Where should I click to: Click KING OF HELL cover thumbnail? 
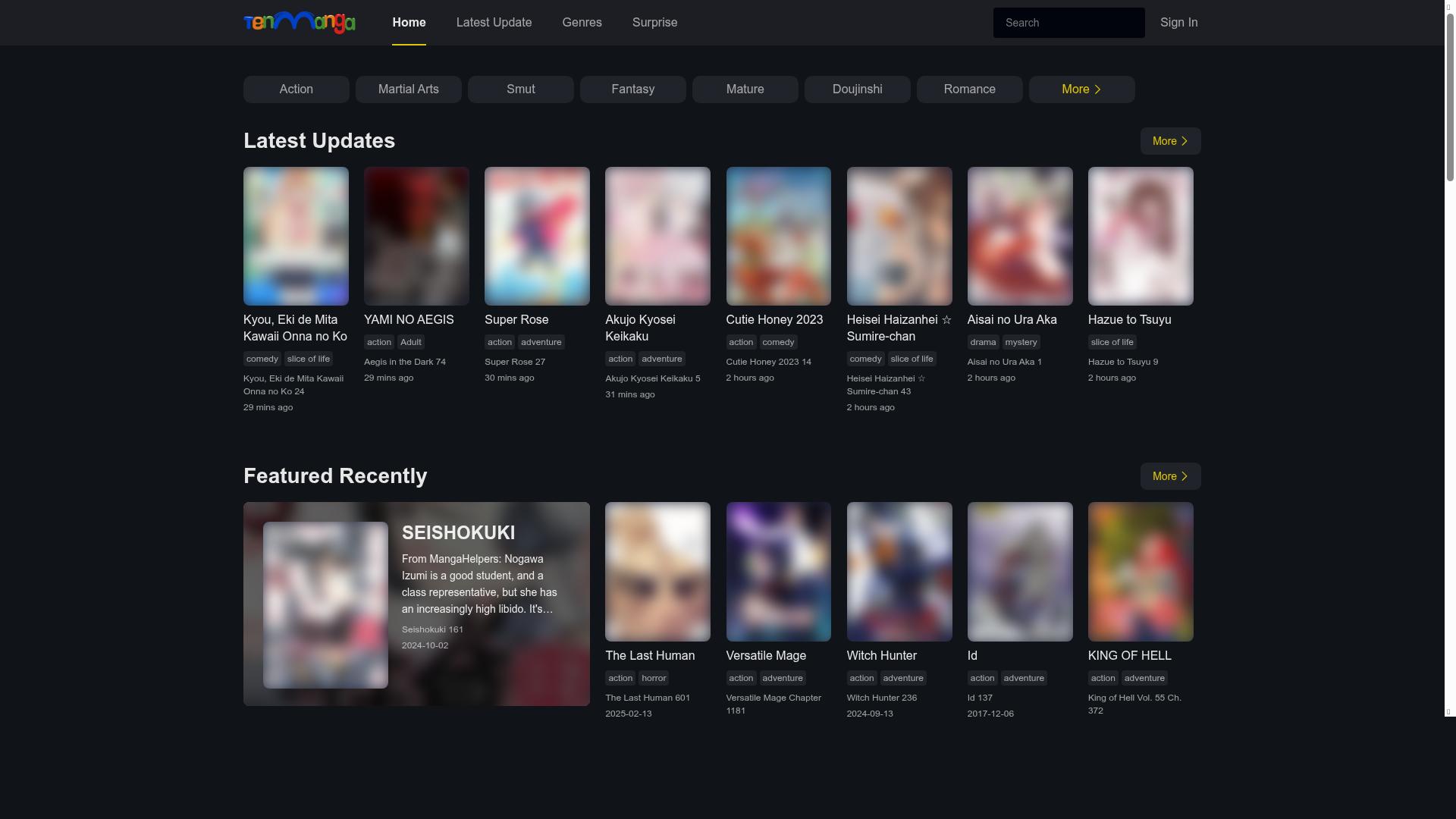[x=1140, y=571]
